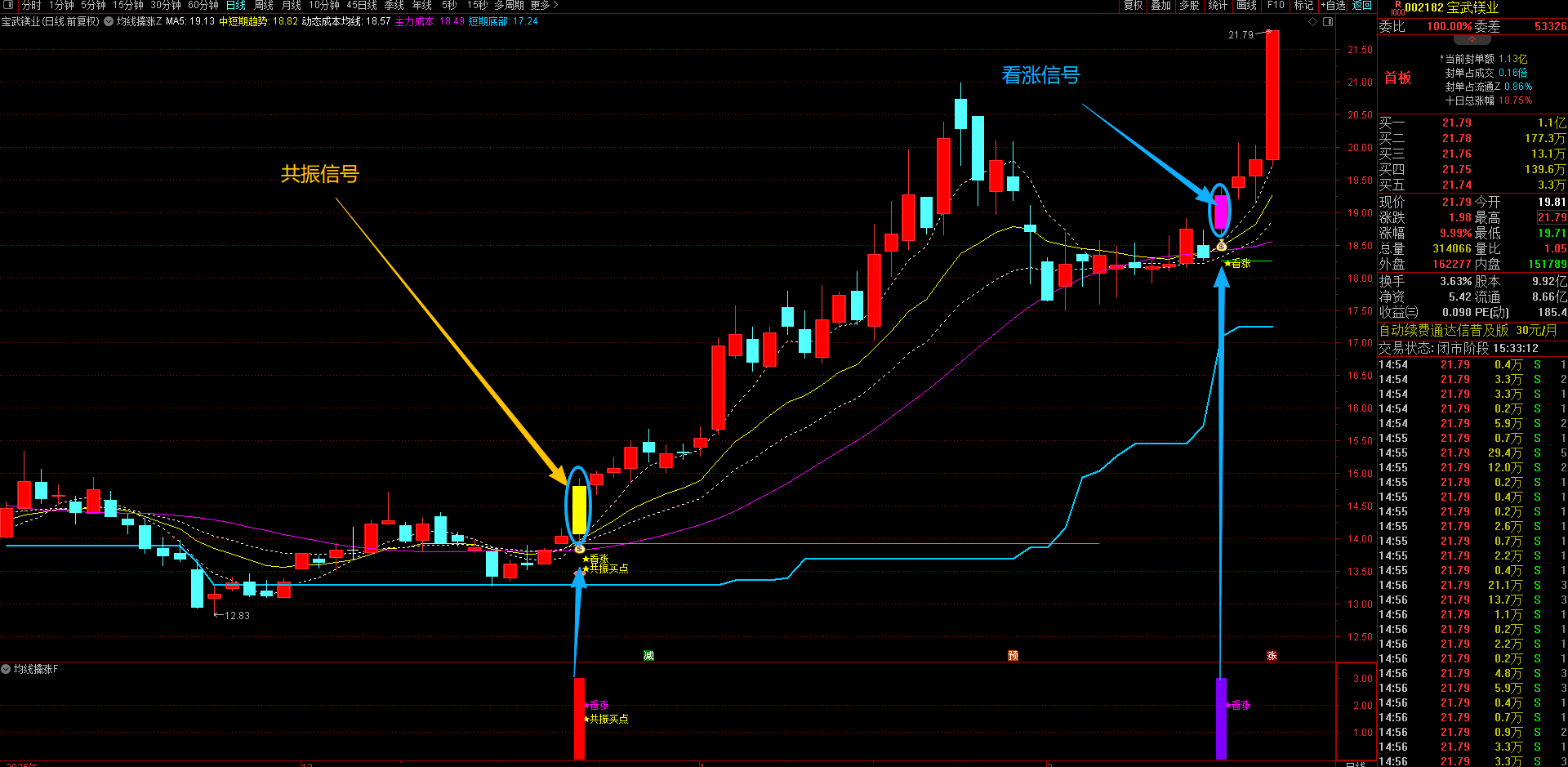Select the 5秒 timeframe
This screenshot has width=1568, height=767.
click(x=450, y=5)
